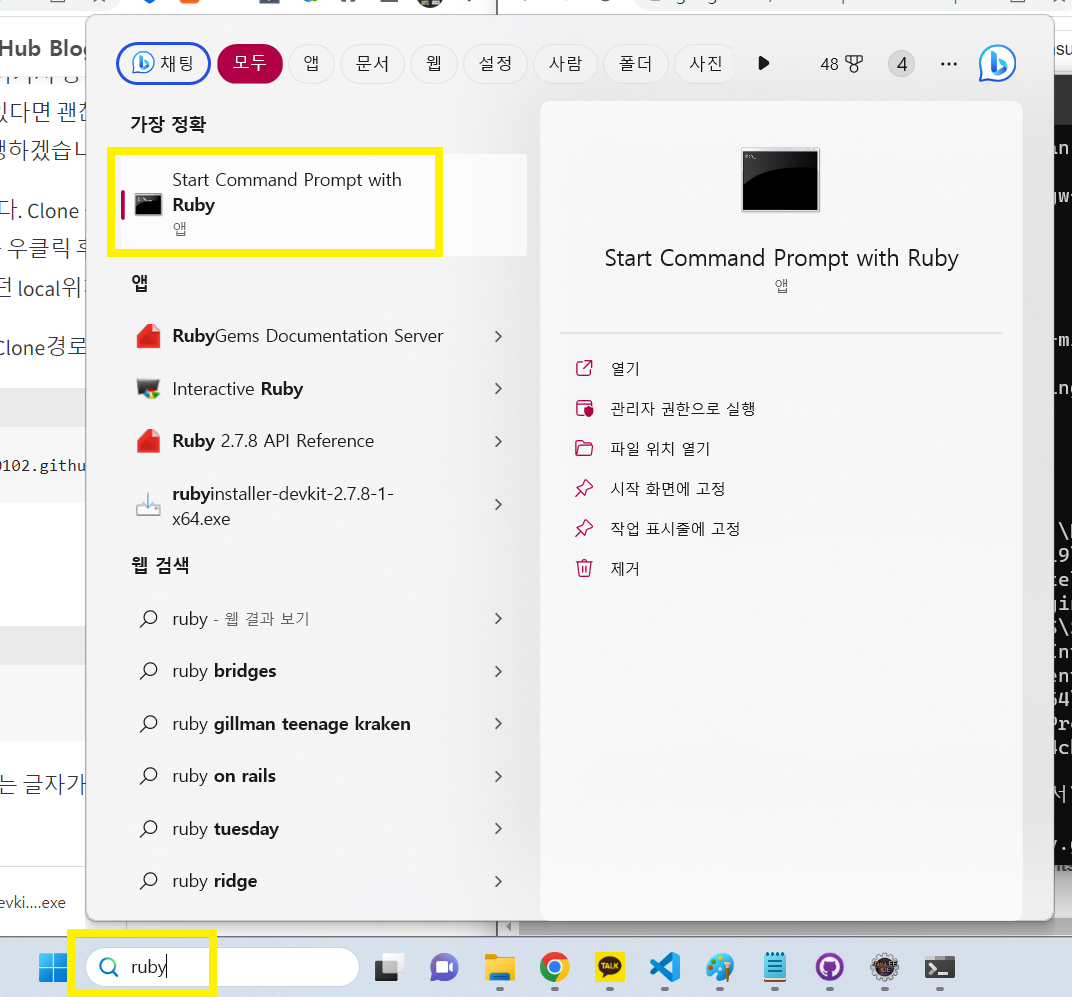Open File Explorer from the taskbar
This screenshot has height=997, width=1072.
[x=500, y=967]
